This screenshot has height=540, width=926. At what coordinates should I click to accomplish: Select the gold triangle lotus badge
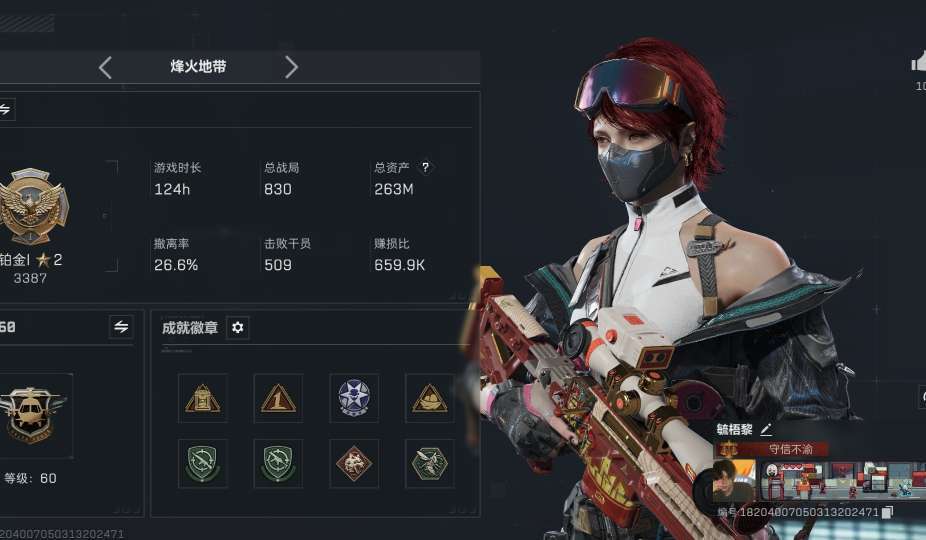click(429, 398)
